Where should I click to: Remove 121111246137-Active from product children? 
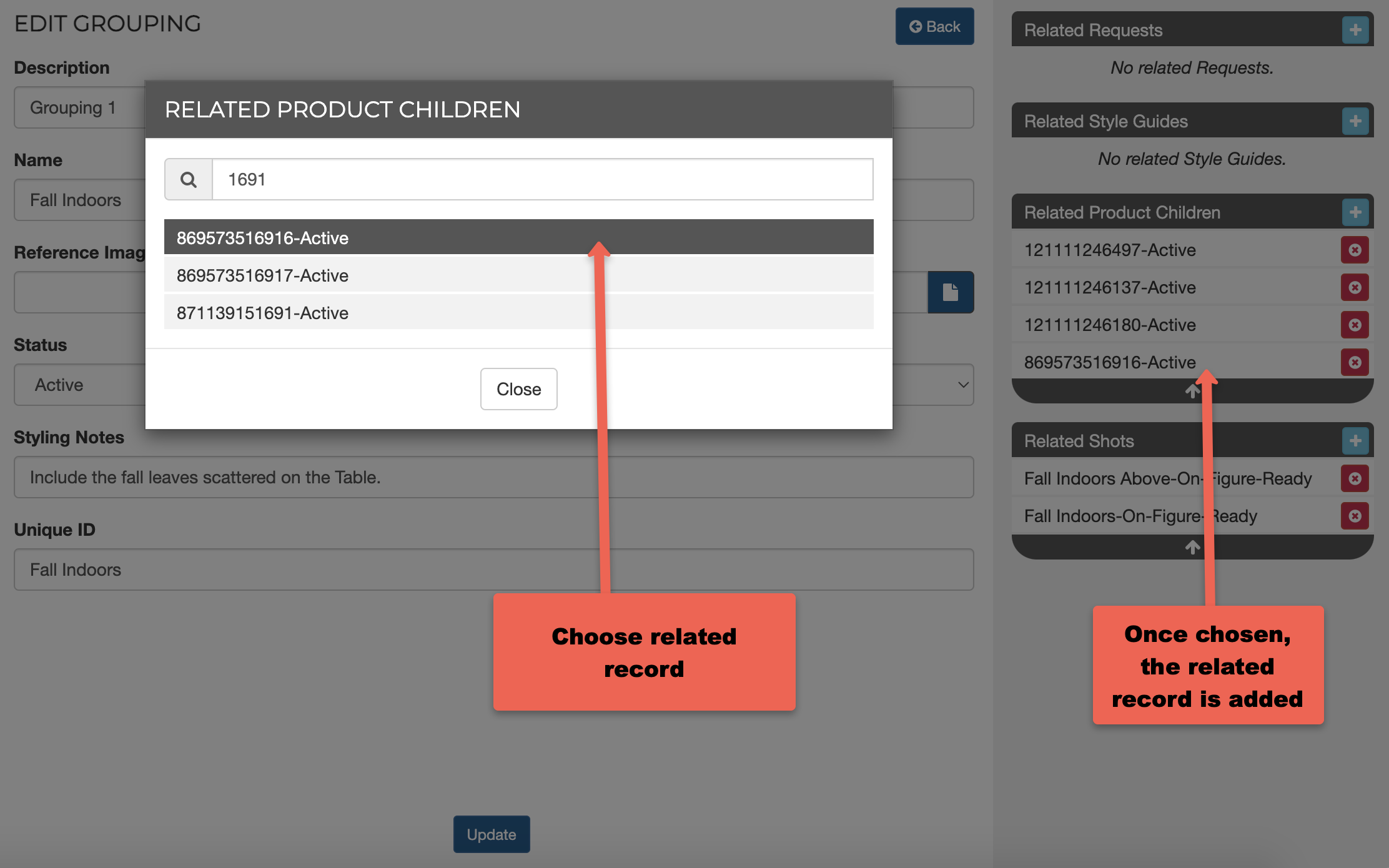(x=1355, y=287)
